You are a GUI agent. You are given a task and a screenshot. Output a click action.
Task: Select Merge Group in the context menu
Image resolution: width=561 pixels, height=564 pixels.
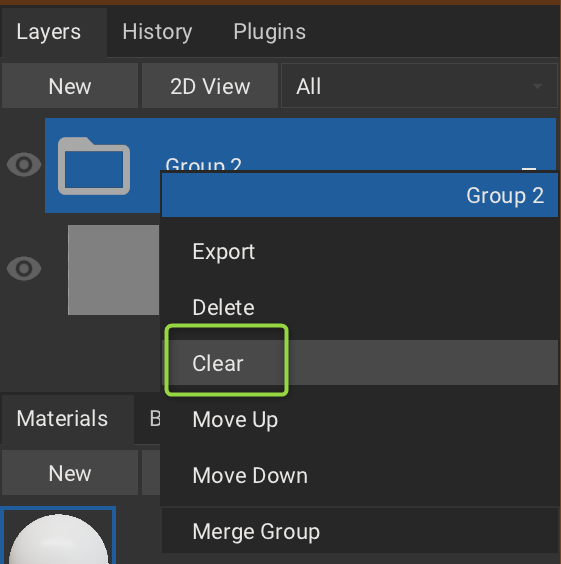pos(360,531)
